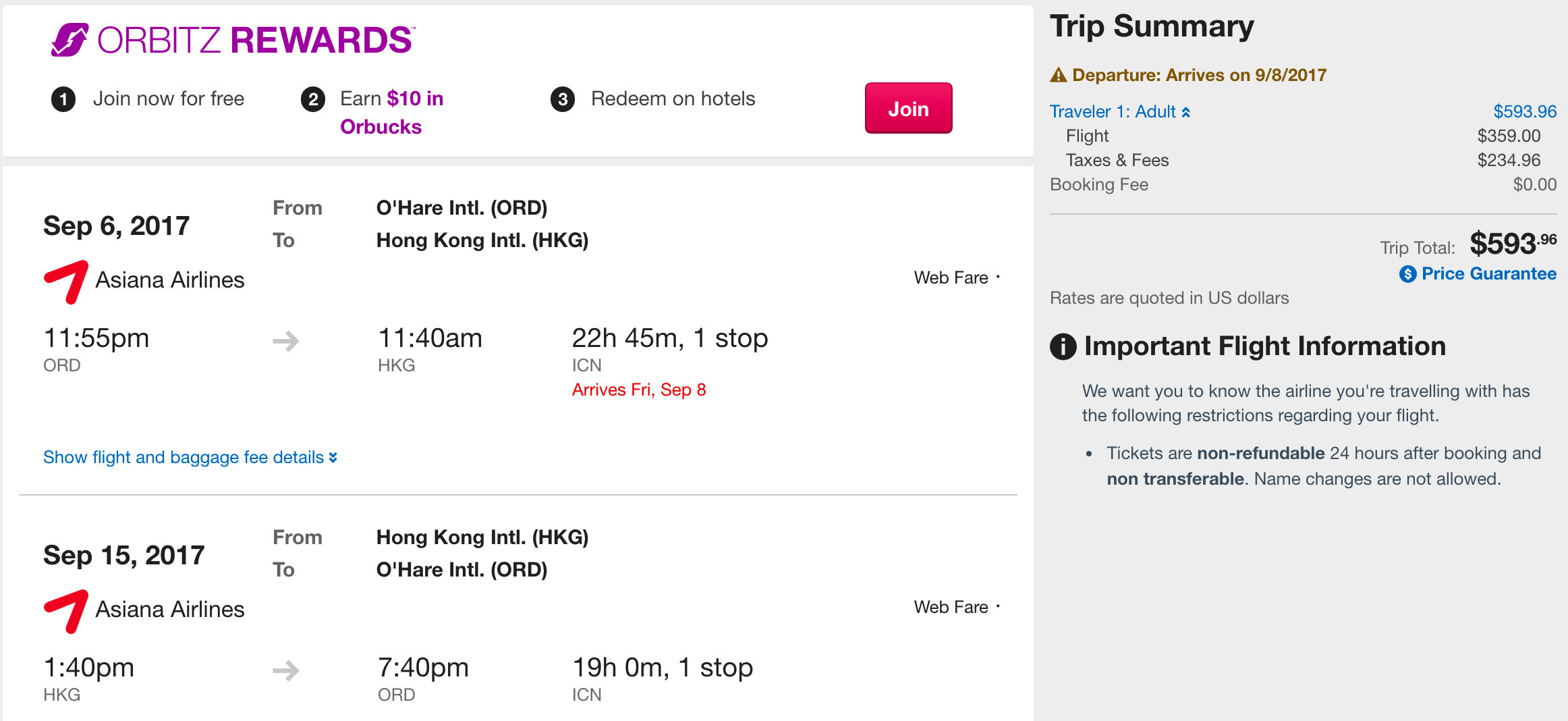Screen dimensions: 1568x721
Task: Click the step 1 circle badge
Action: pos(63,100)
